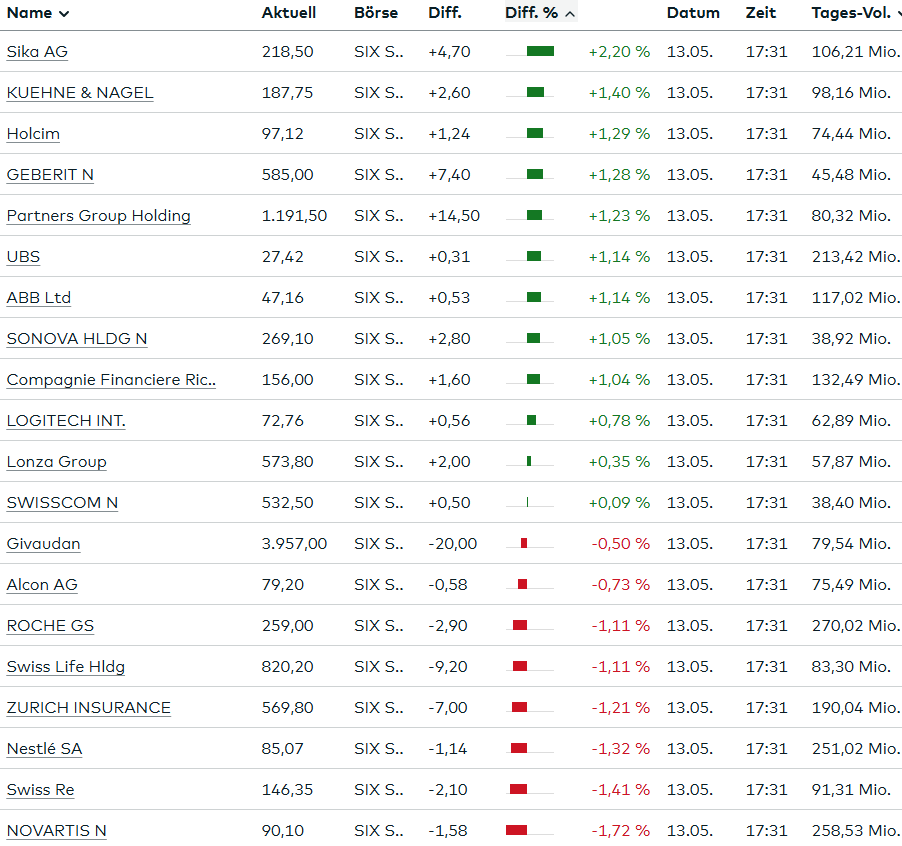Click Lonza Group +0,35 % value

[619, 462]
